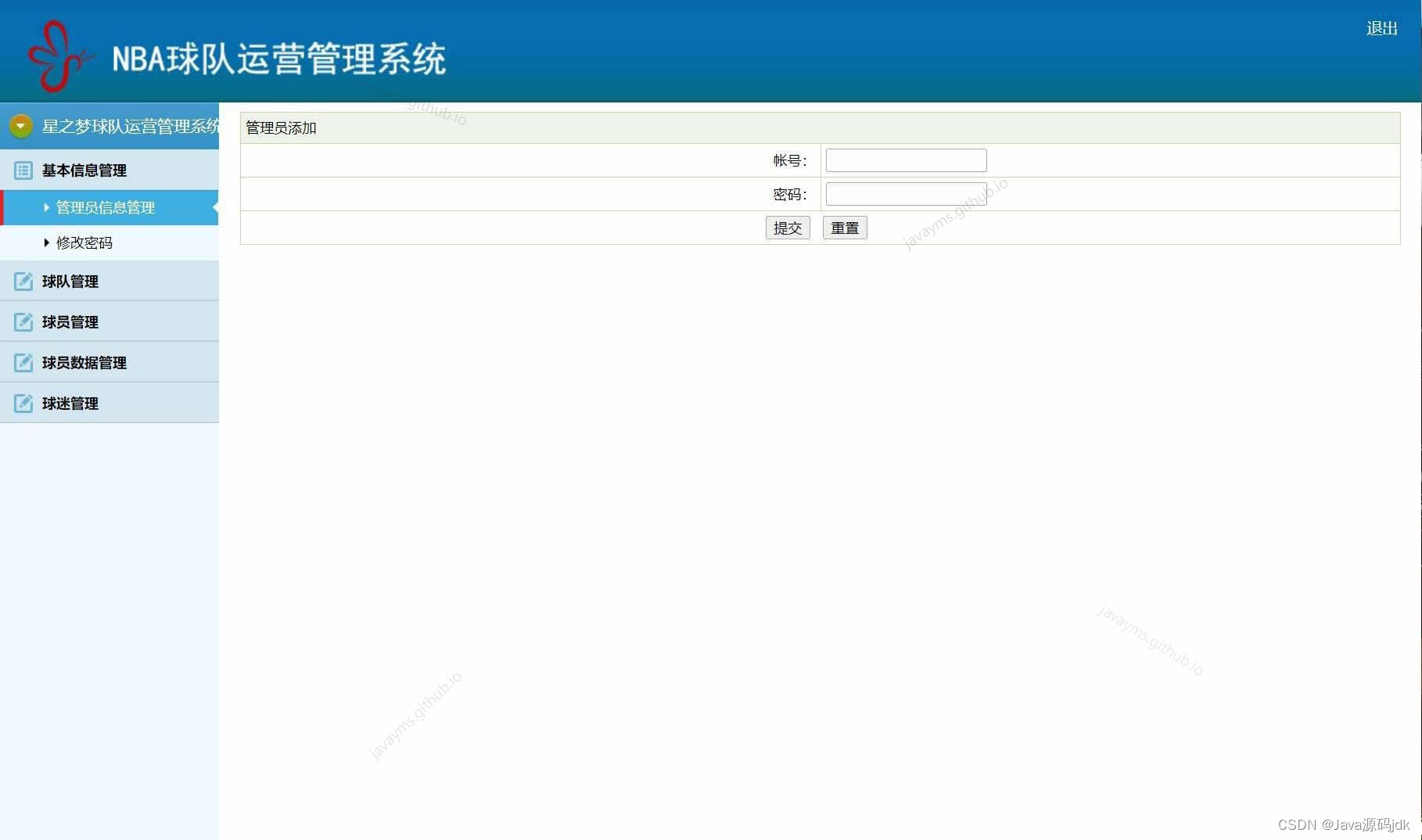Open the 球员管理 menu section
This screenshot has height=840, width=1422.
coord(110,322)
